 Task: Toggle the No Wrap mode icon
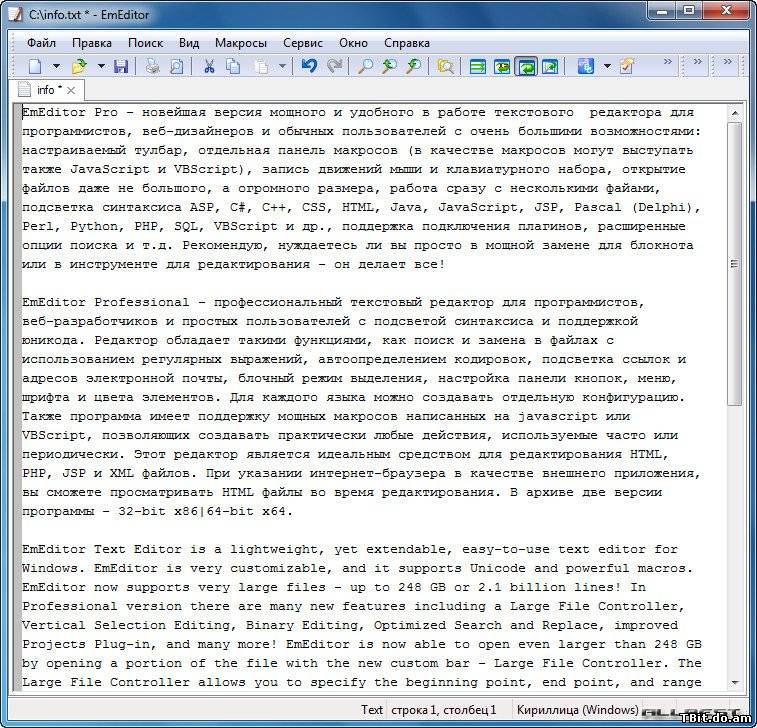pyautogui.click(x=477, y=66)
